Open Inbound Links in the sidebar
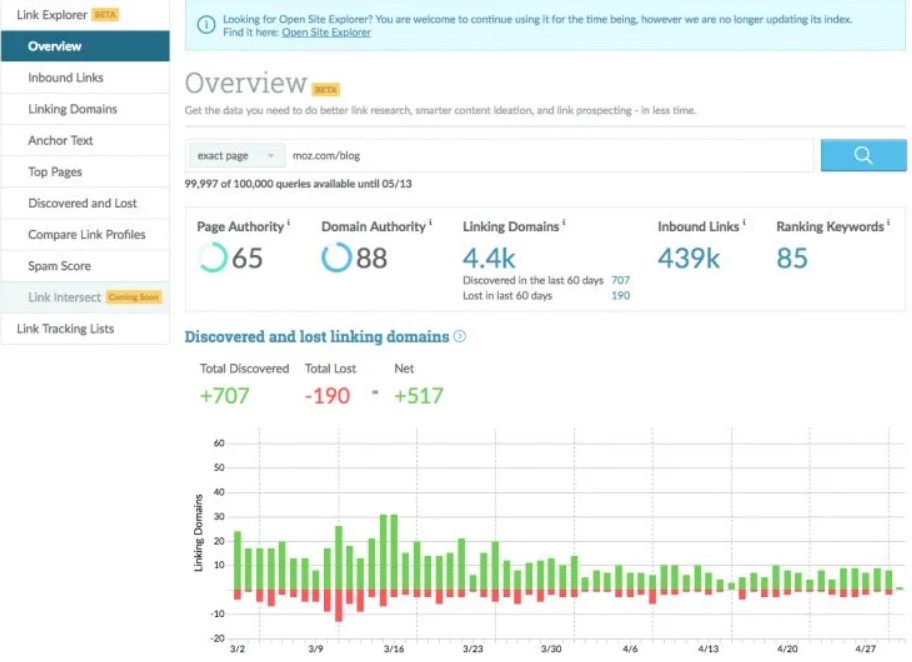The height and width of the screenshot is (662, 912). 86,77
